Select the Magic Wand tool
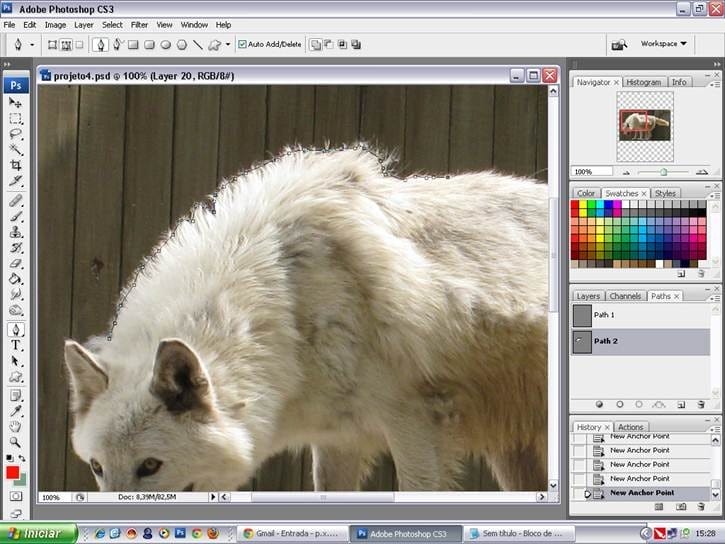This screenshot has width=725, height=544. [x=16, y=150]
